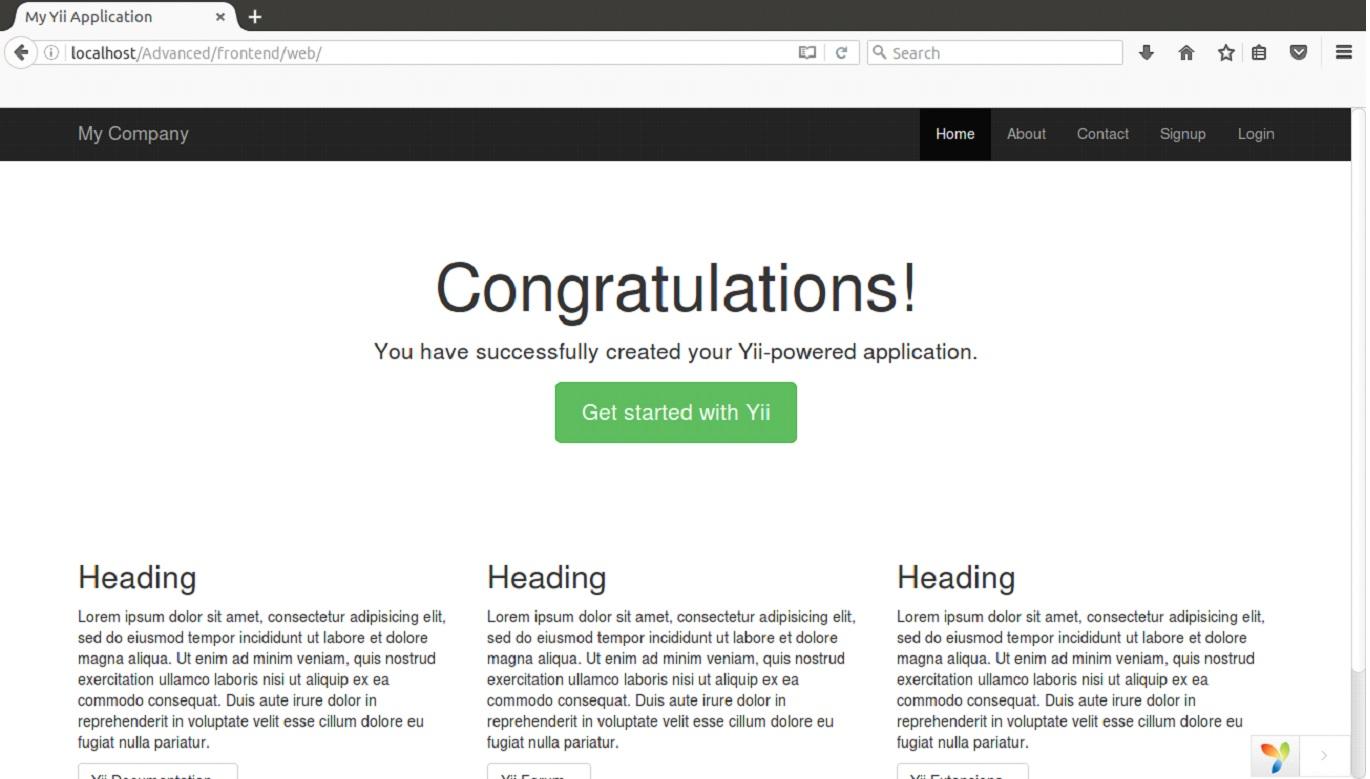Image resolution: width=1370 pixels, height=779 pixels.
Task: Open the Downloads arrow icon
Action: (1146, 53)
